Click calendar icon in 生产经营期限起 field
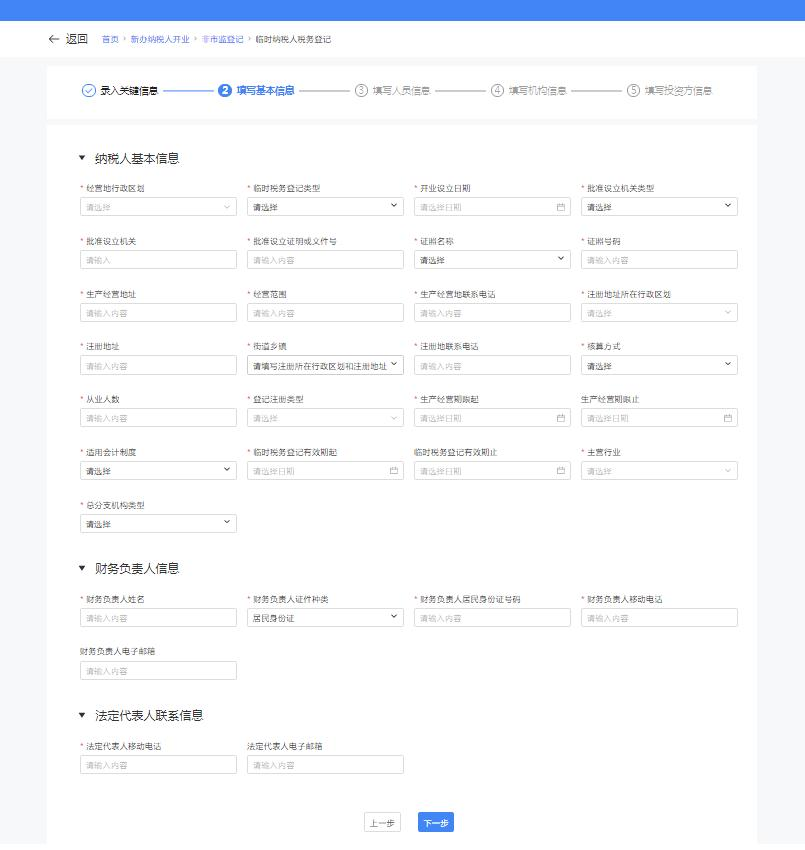 click(x=561, y=418)
